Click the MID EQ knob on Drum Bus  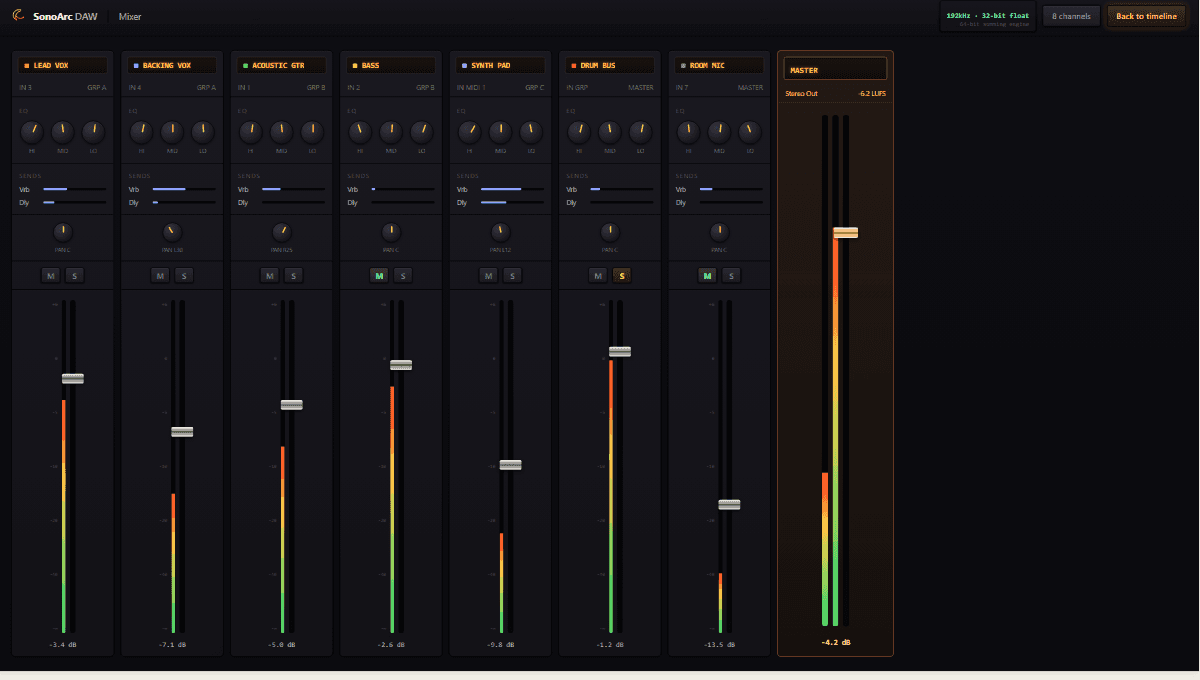[610, 131]
